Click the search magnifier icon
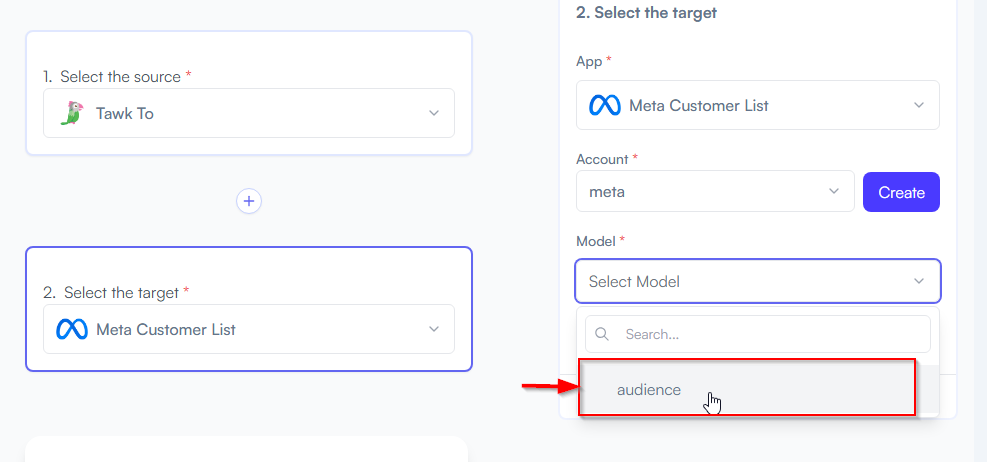987x462 pixels. click(602, 334)
